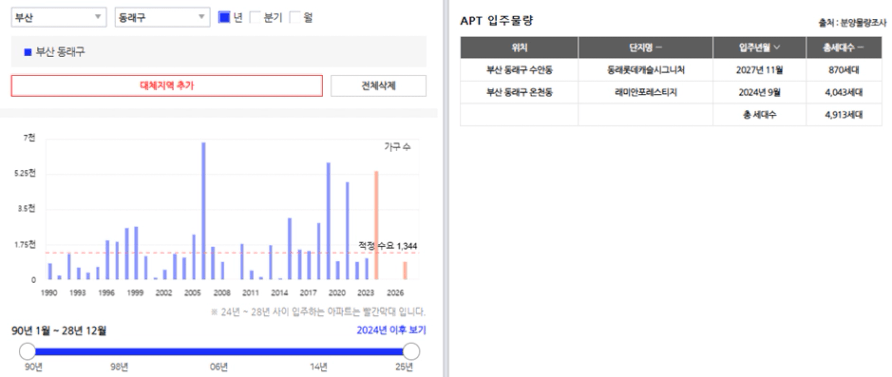Image resolution: width=892 pixels, height=377 pixels.
Task: Click the 래미안포레스티지 complex name
Action: point(645,92)
